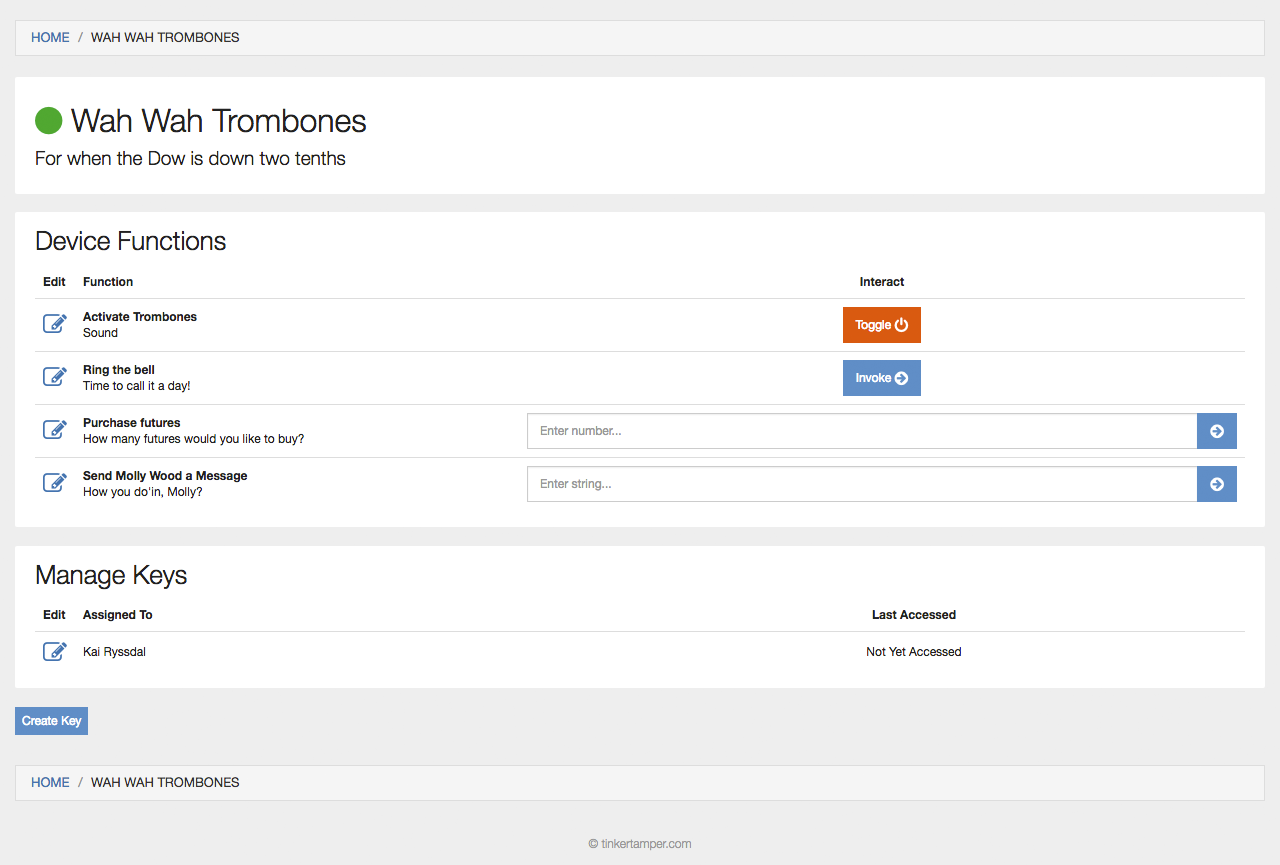Submit the Purchase futures number arrow button
This screenshot has height=865, width=1280.
[1217, 431]
